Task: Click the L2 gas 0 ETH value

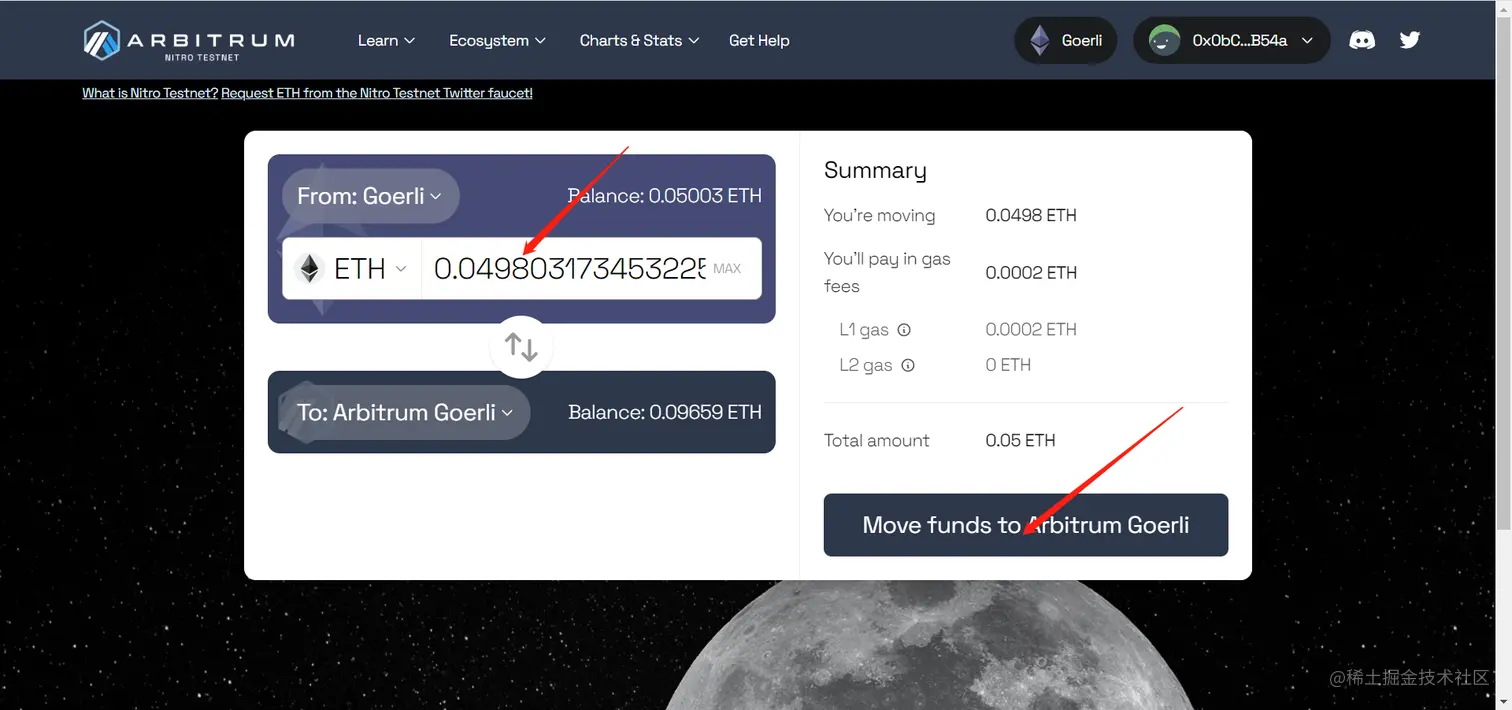Action: tap(1008, 365)
